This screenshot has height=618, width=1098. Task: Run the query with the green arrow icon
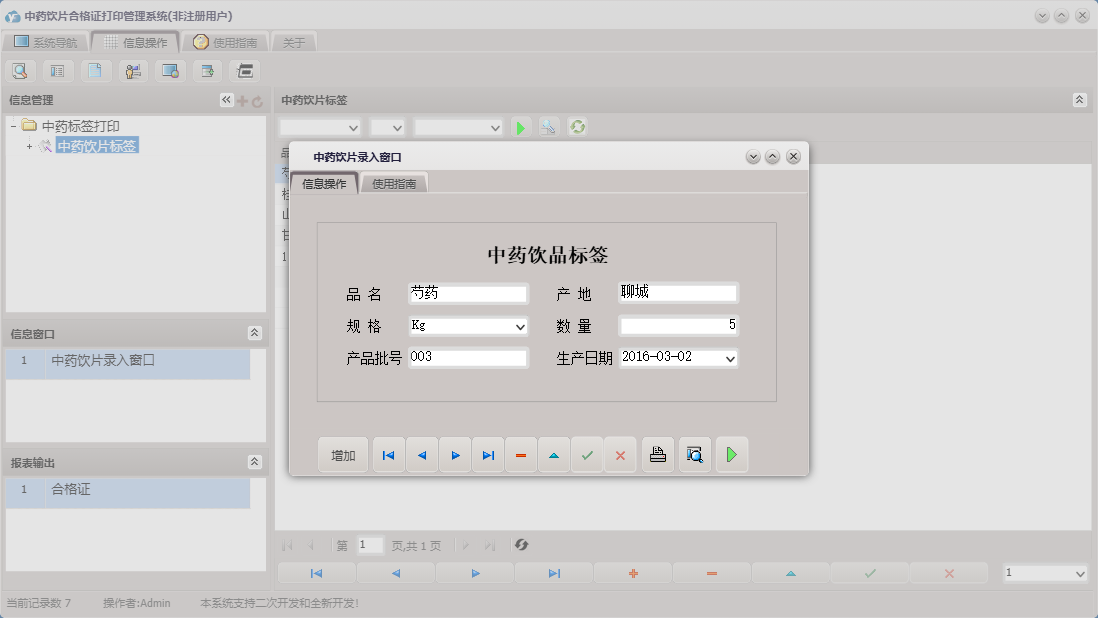(x=520, y=127)
